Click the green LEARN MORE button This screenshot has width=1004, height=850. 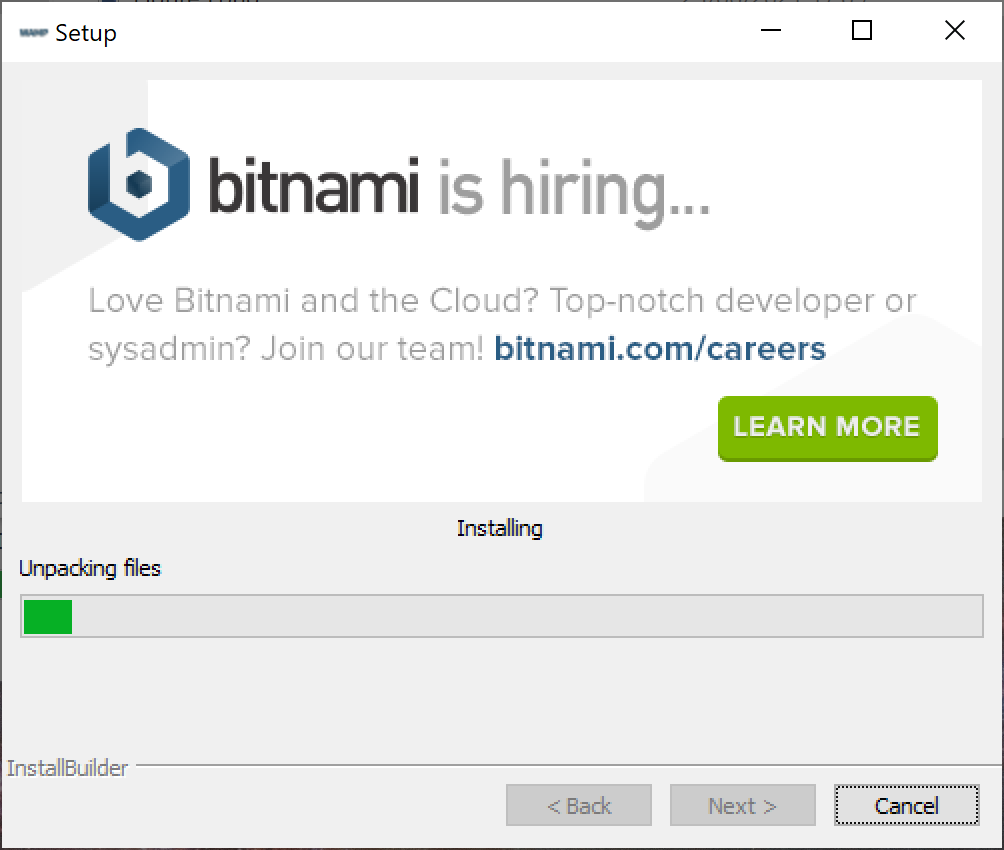827,428
